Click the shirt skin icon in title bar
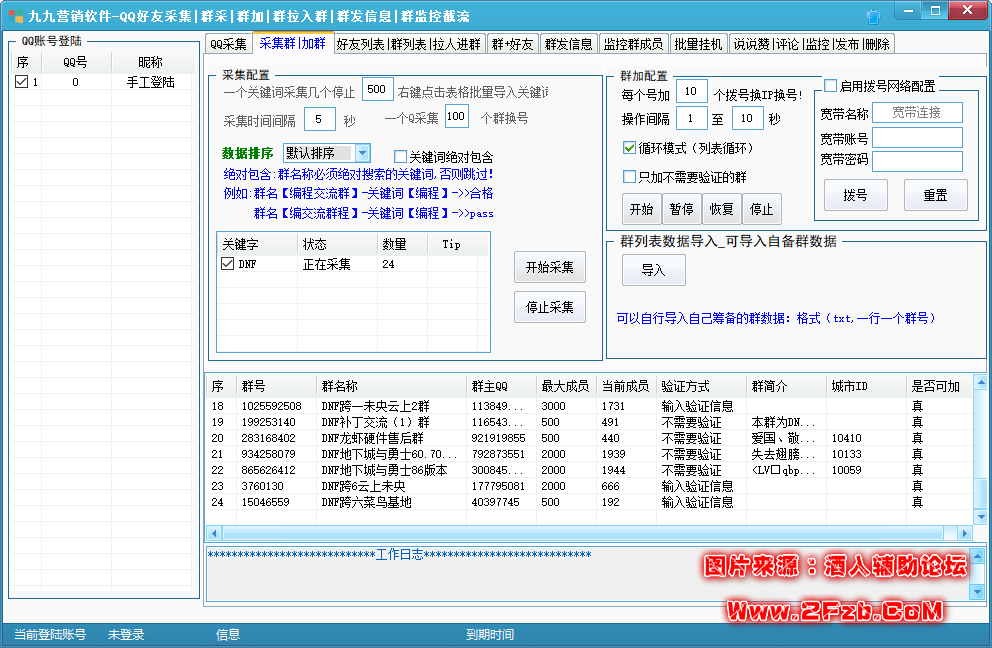992x648 pixels. (874, 15)
